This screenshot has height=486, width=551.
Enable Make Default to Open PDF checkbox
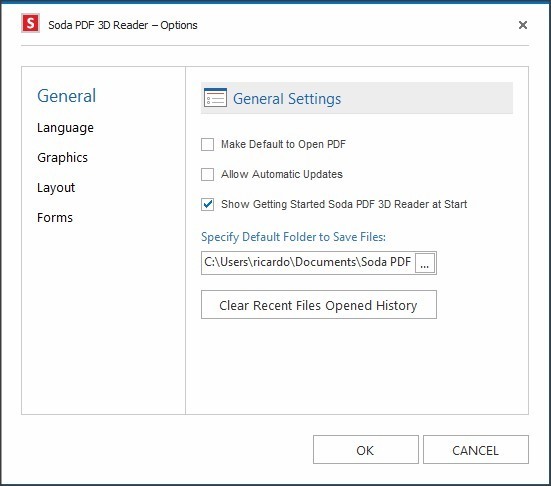click(207, 144)
